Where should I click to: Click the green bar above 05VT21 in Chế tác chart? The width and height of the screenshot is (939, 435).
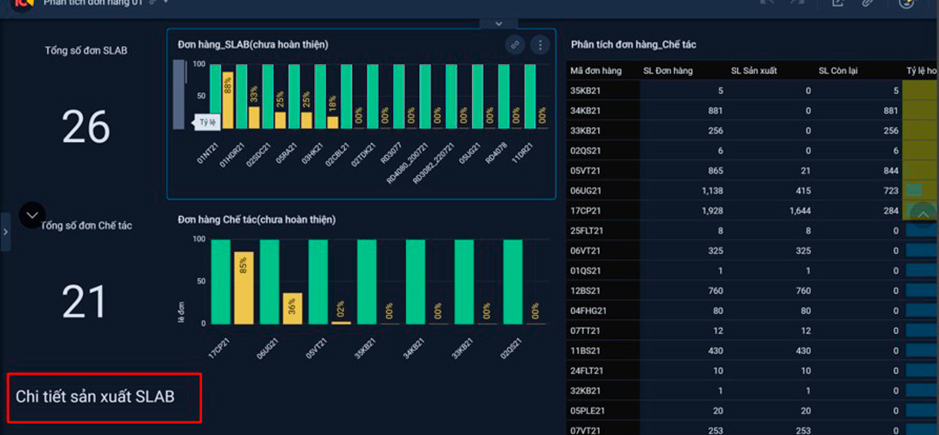click(318, 282)
